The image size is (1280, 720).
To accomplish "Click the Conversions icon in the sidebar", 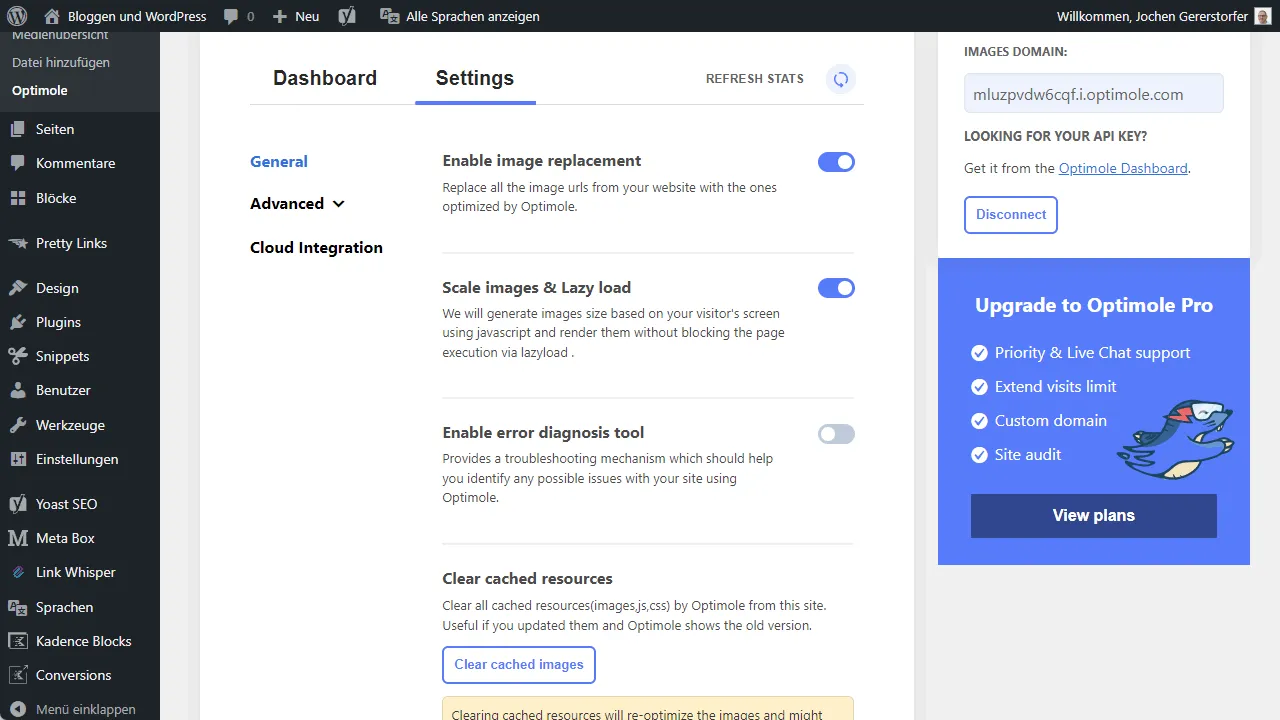I will tap(17, 675).
